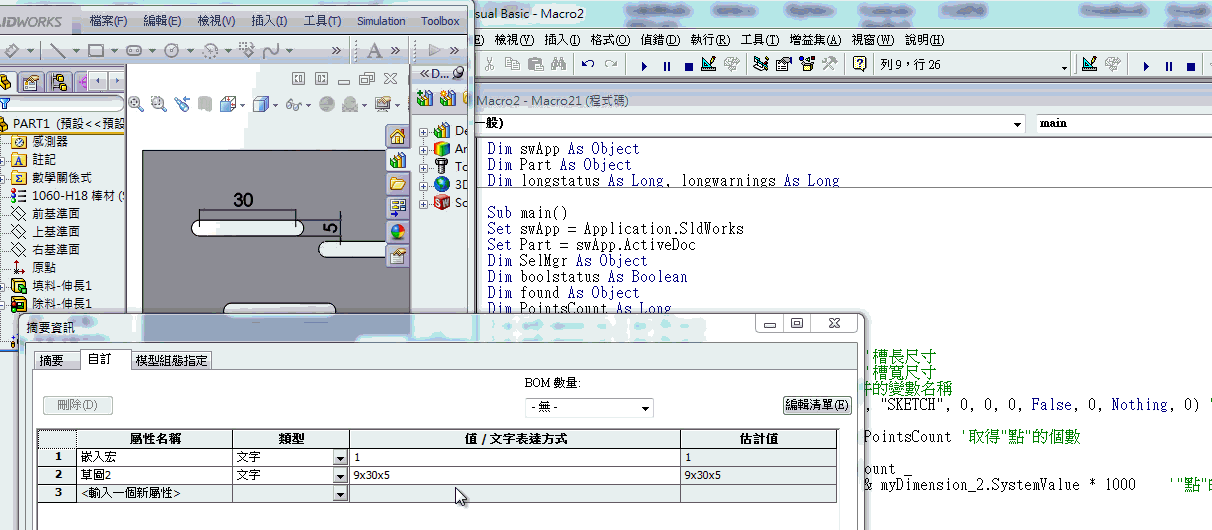Open the Appearances task pane tab
The width and height of the screenshot is (1212, 530).
point(397,232)
